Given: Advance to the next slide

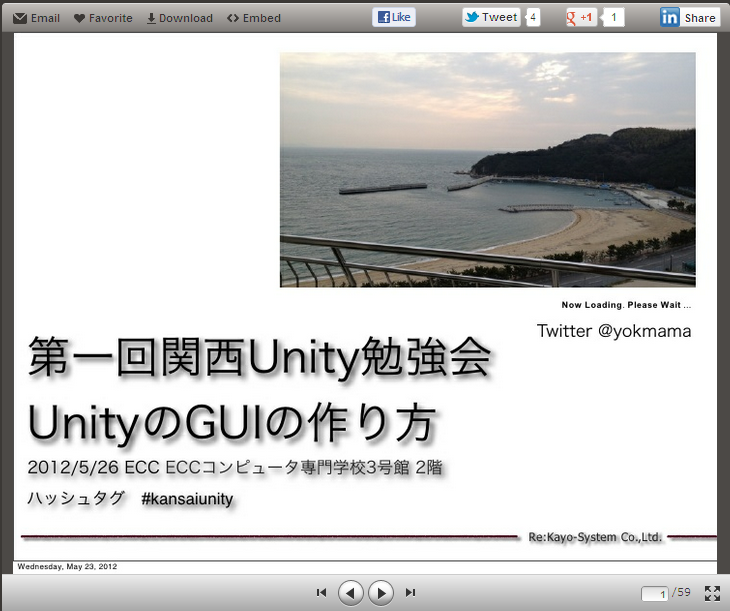Looking at the screenshot, I should (381, 593).
